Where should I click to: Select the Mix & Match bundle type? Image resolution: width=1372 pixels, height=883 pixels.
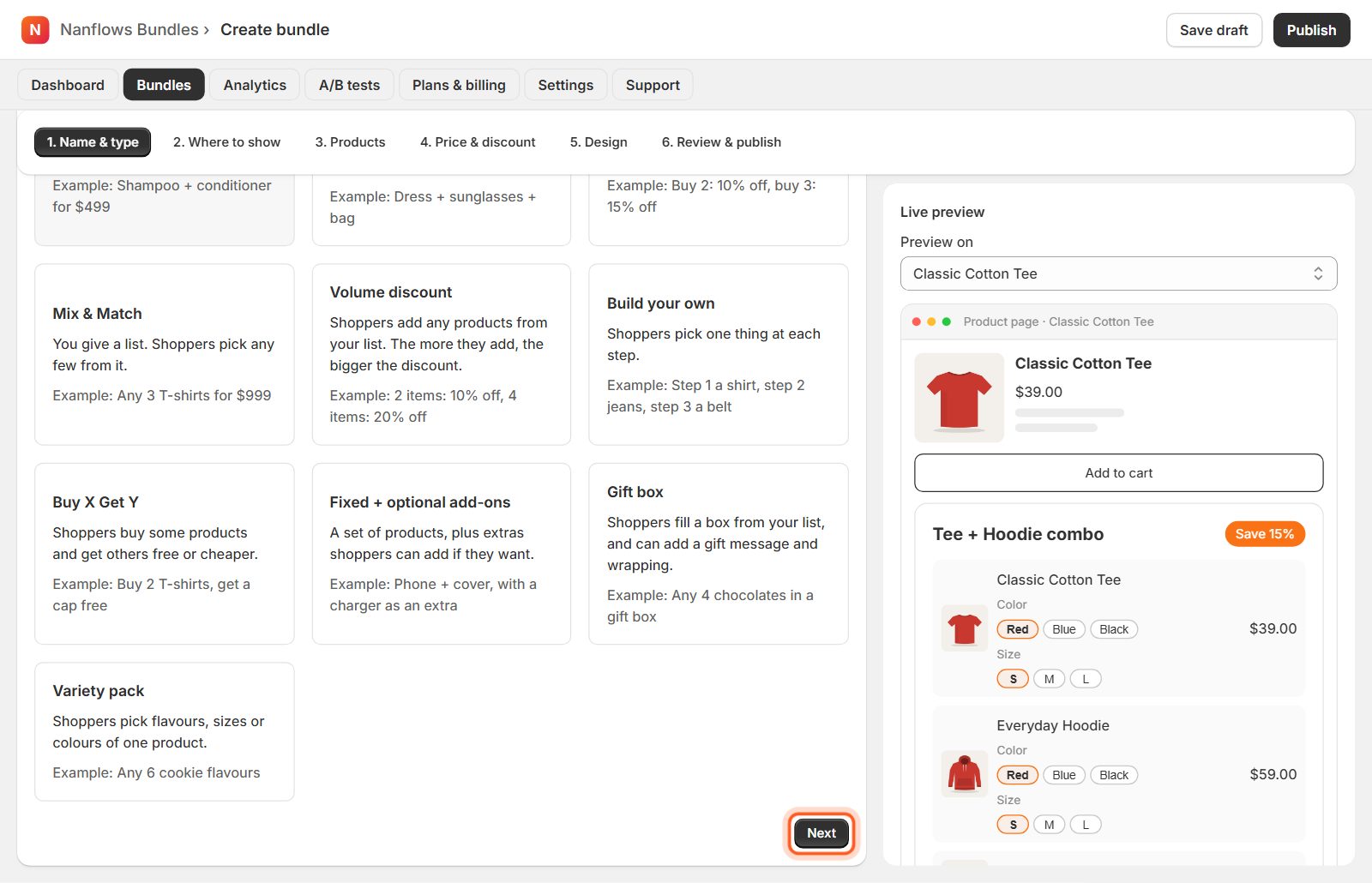point(165,354)
